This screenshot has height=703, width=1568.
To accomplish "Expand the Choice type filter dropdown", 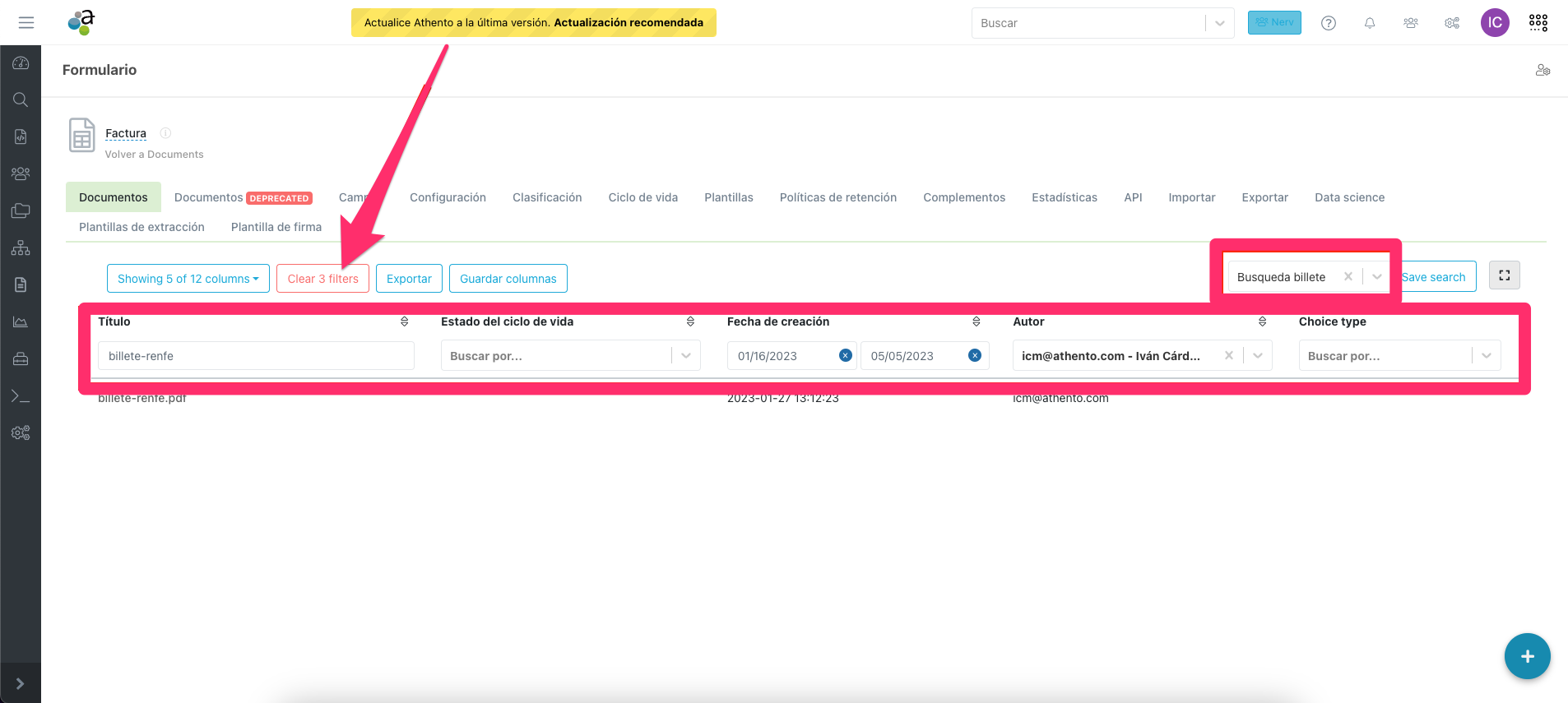I will (x=1487, y=355).
